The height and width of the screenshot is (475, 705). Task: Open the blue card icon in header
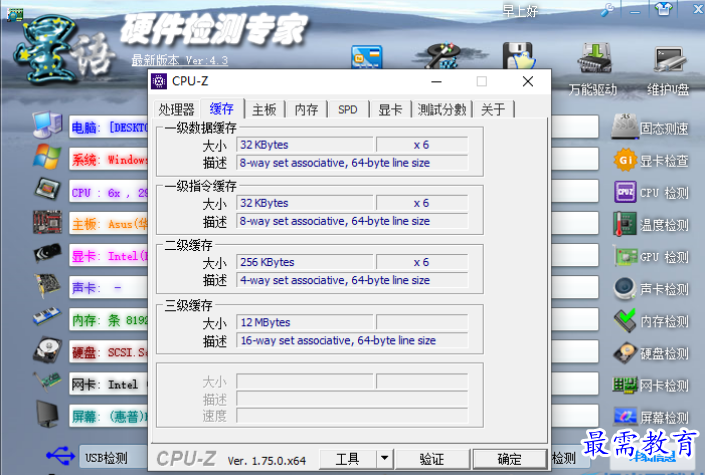tap(367, 57)
